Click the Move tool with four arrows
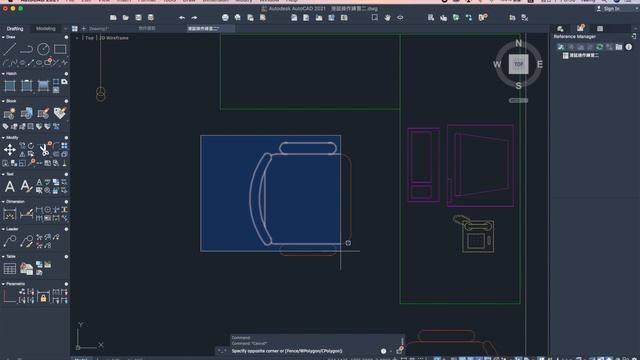 (x=9, y=150)
